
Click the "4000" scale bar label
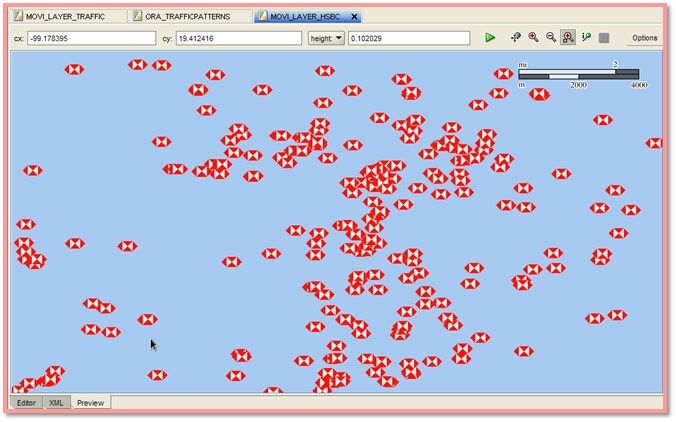coord(639,85)
